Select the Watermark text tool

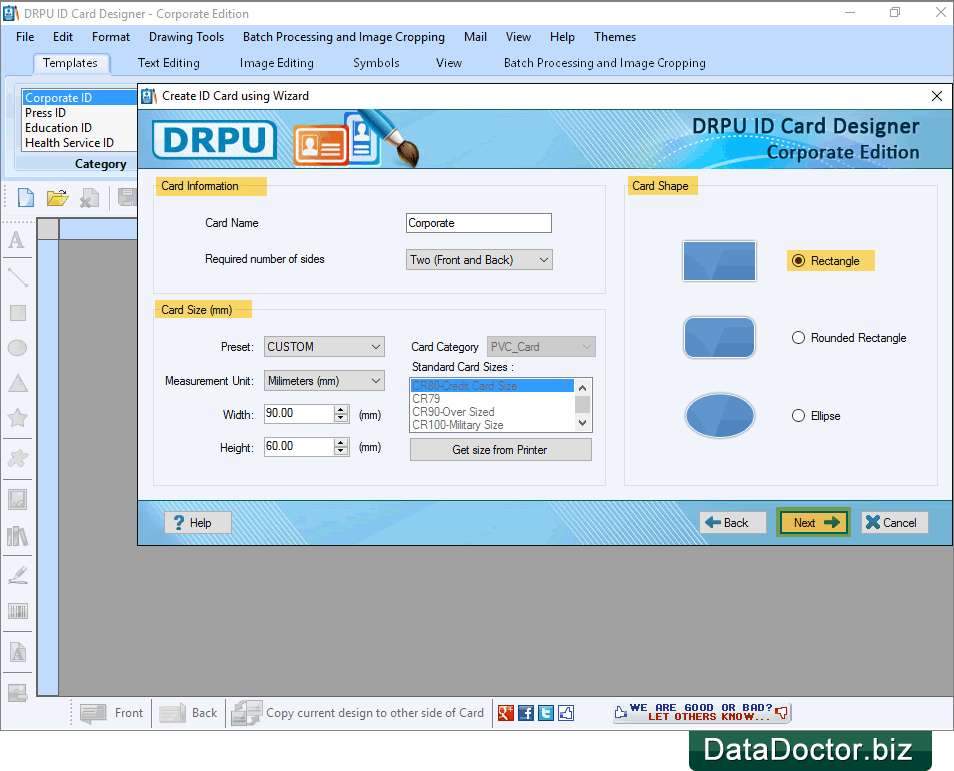click(18, 652)
